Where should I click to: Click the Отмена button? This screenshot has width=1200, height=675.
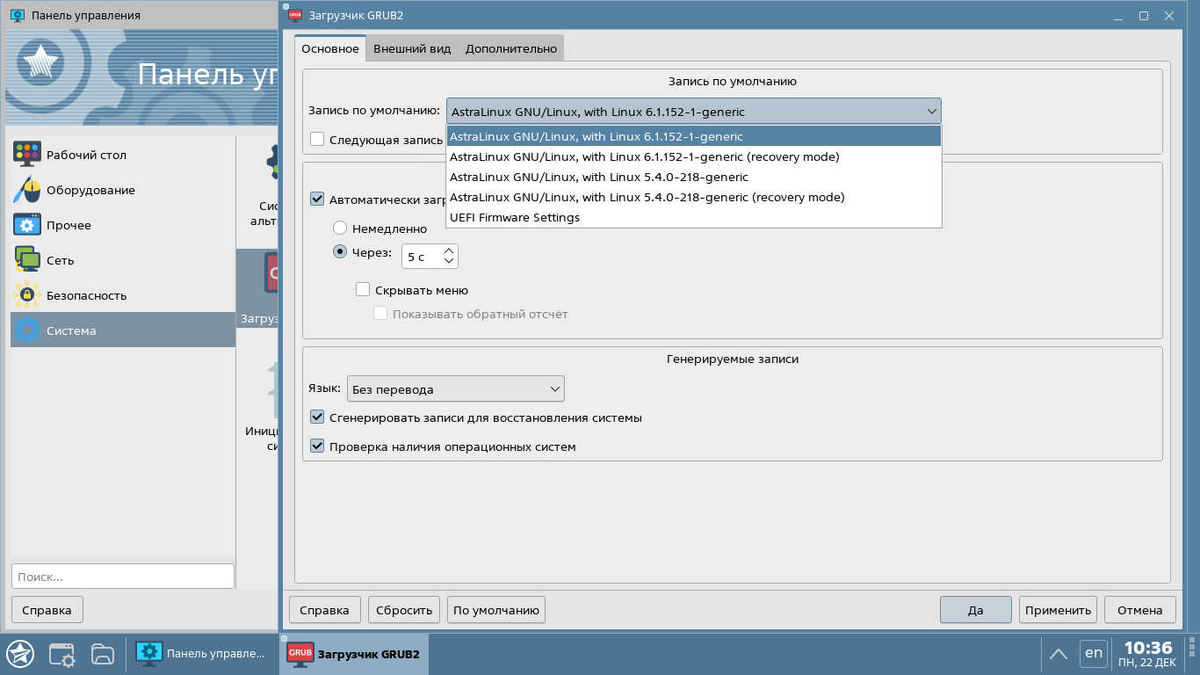[x=1140, y=609]
